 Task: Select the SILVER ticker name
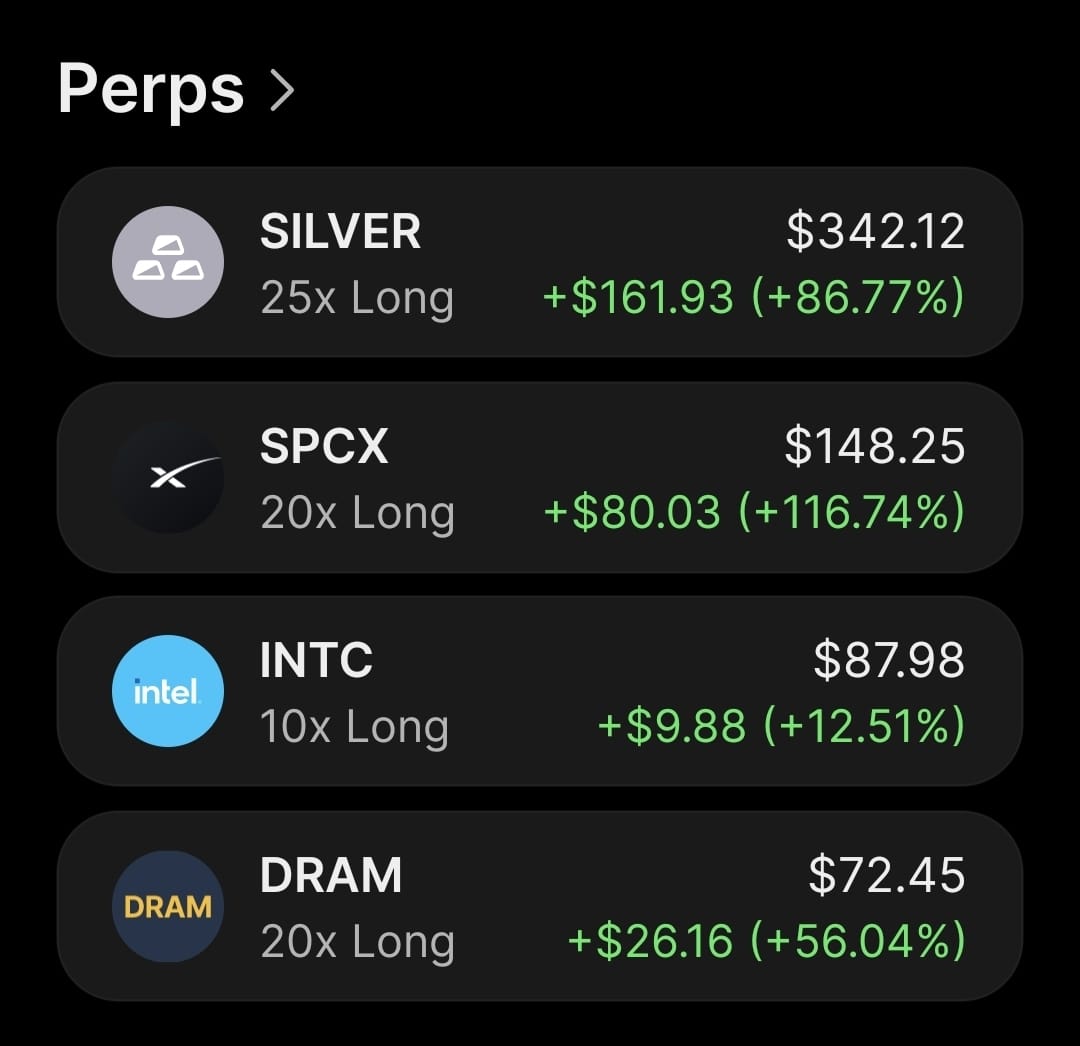point(340,231)
